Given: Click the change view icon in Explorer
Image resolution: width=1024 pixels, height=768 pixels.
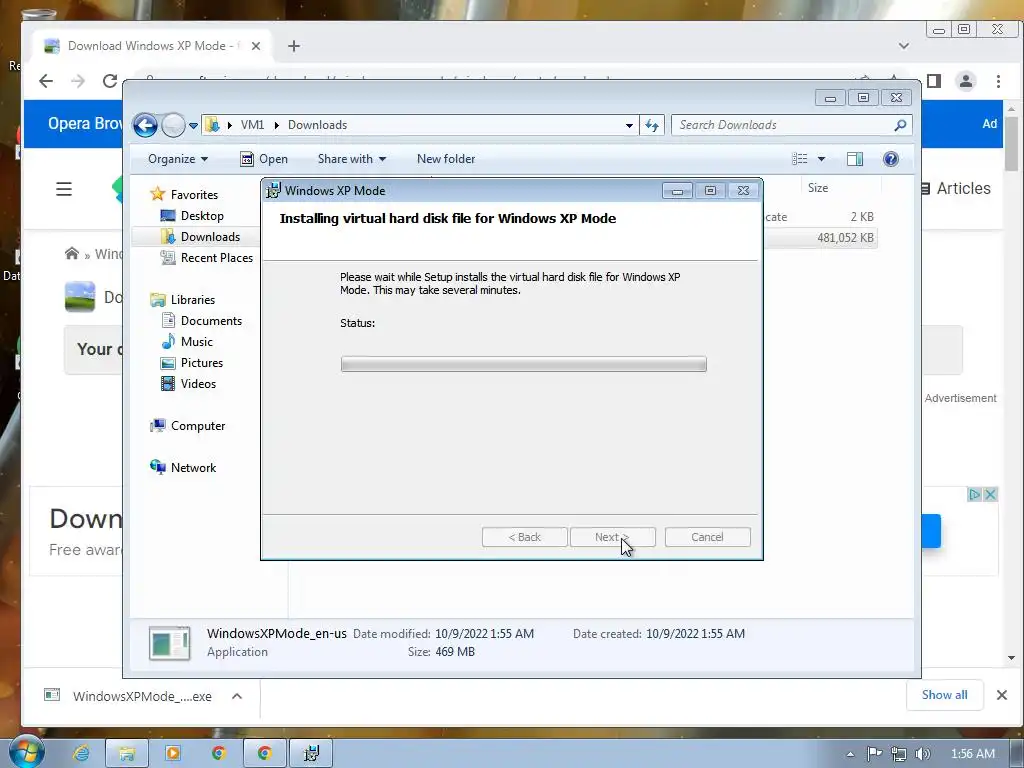Looking at the screenshot, I should [x=799, y=159].
